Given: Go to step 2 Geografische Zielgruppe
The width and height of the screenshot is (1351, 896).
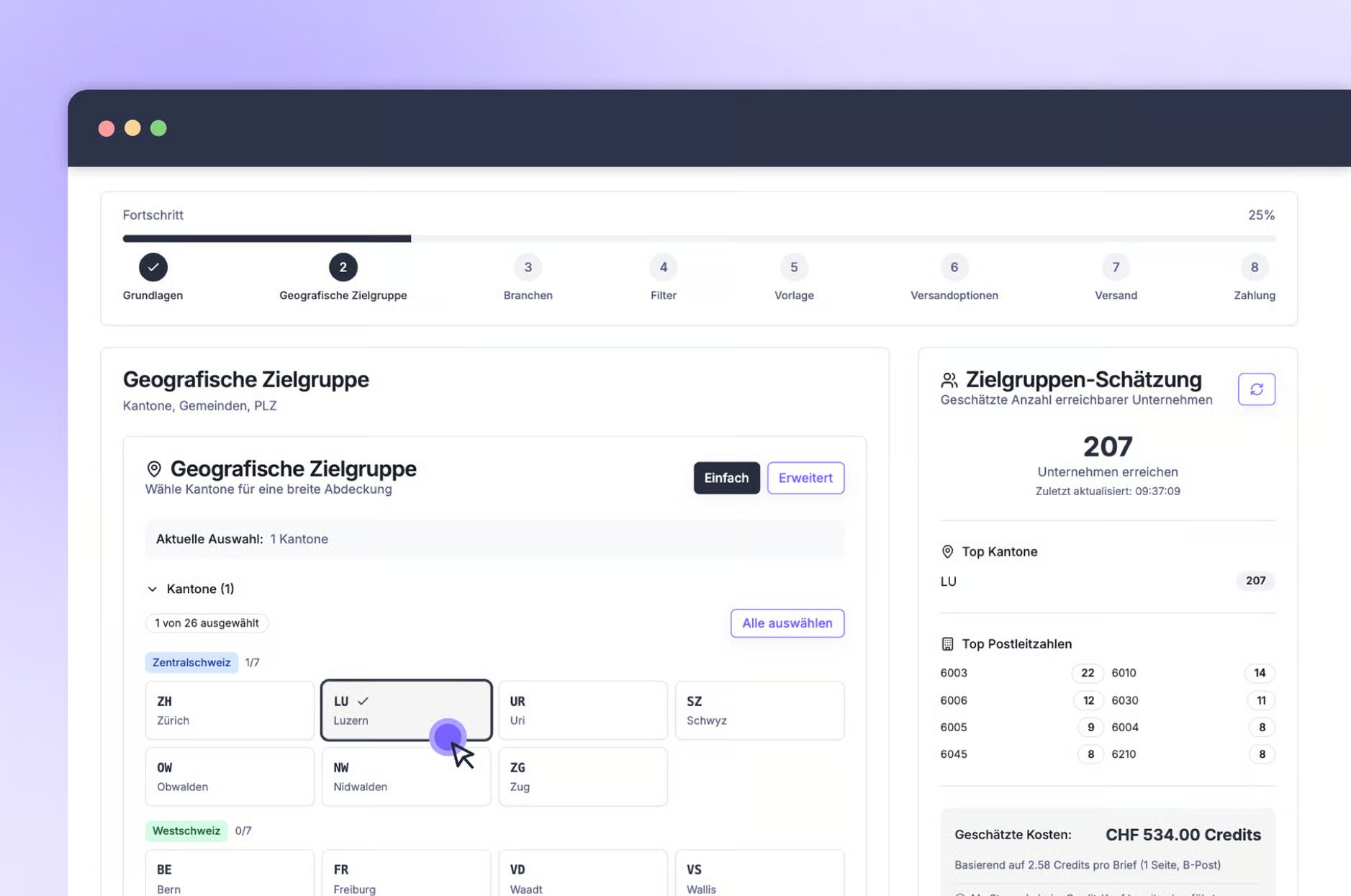Looking at the screenshot, I should [x=343, y=267].
